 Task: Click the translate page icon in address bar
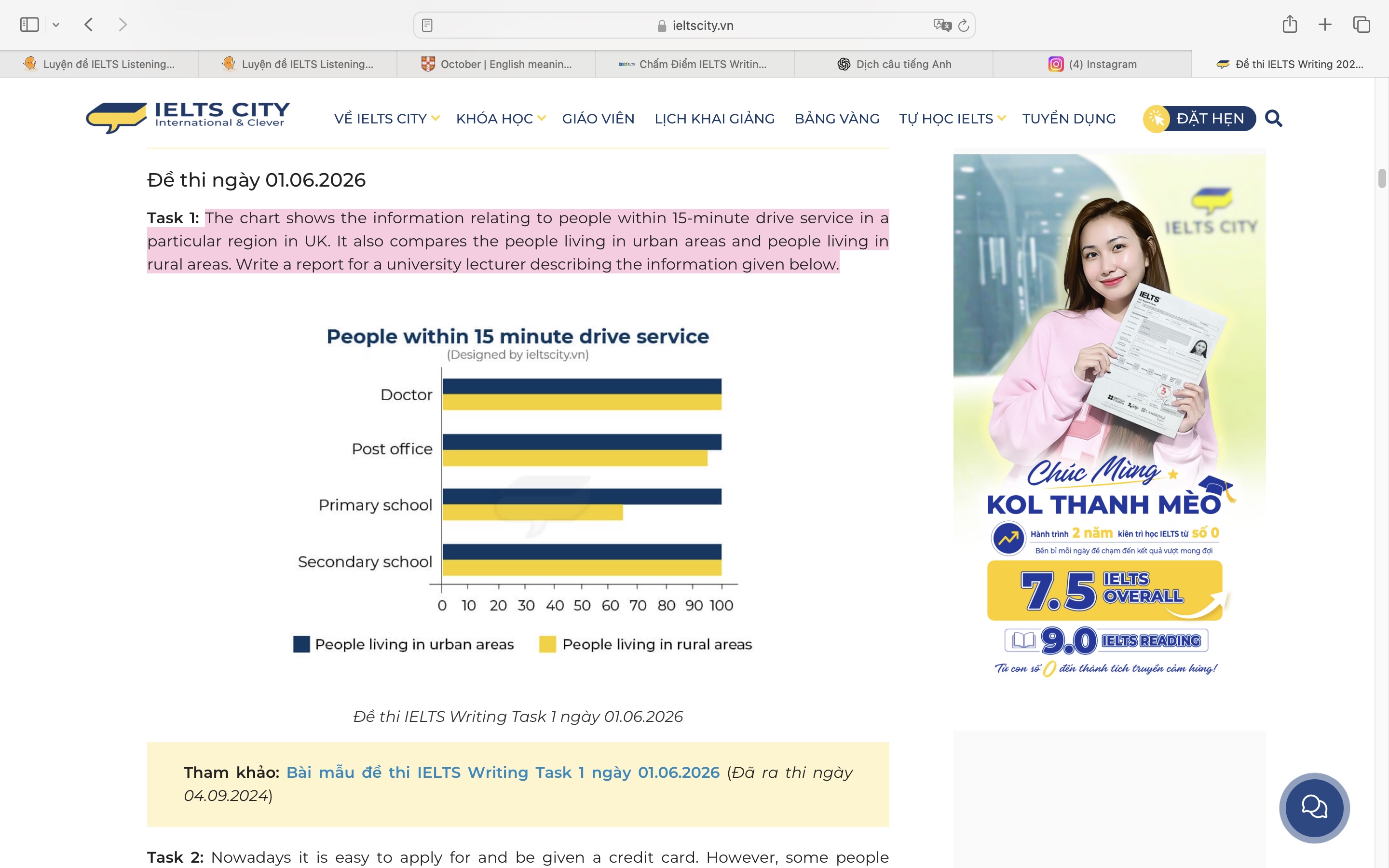click(942, 25)
